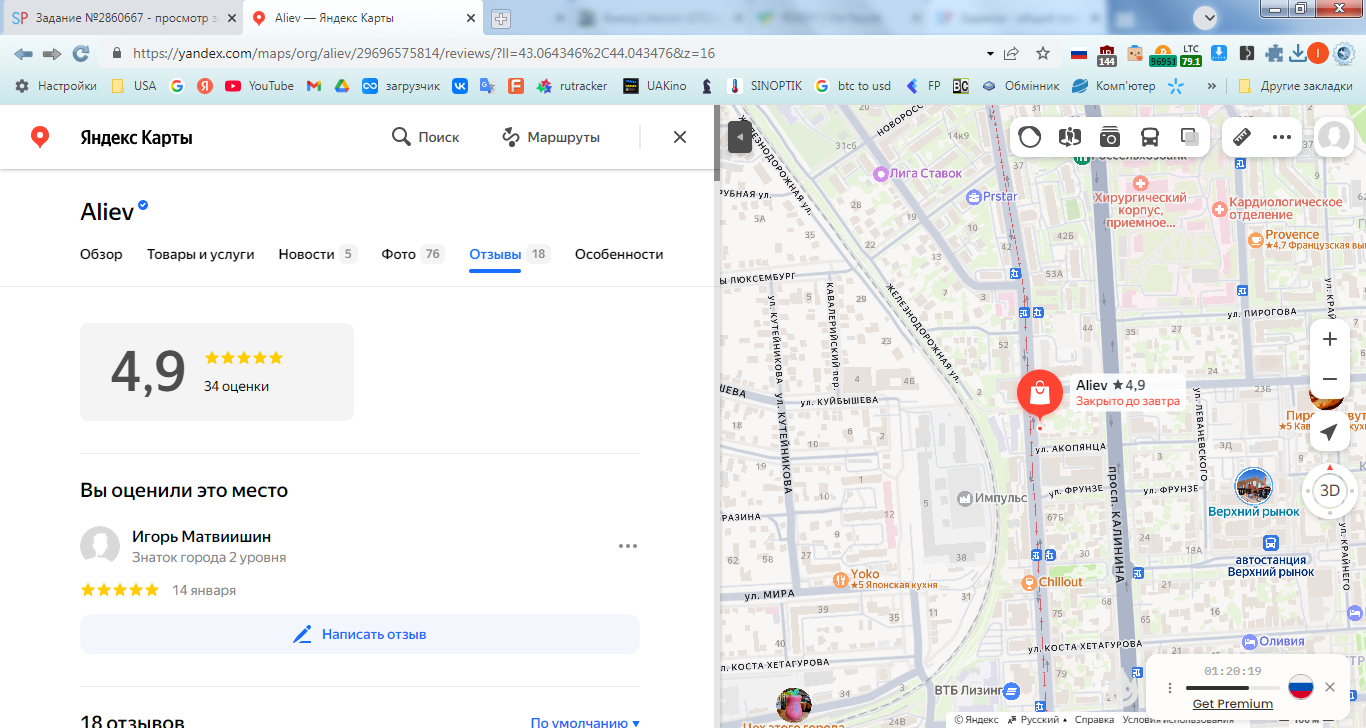Open the Поиск search

pyautogui.click(x=426, y=137)
